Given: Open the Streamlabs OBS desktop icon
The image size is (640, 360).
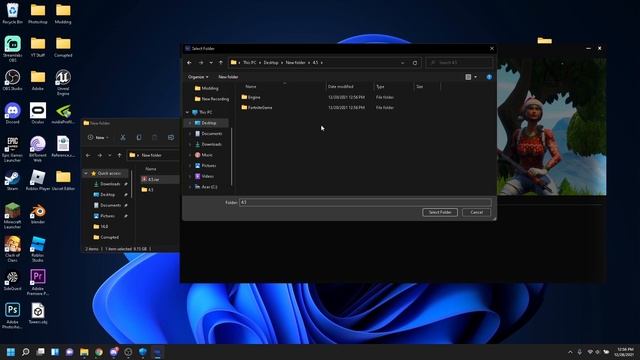Looking at the screenshot, I should (12, 49).
